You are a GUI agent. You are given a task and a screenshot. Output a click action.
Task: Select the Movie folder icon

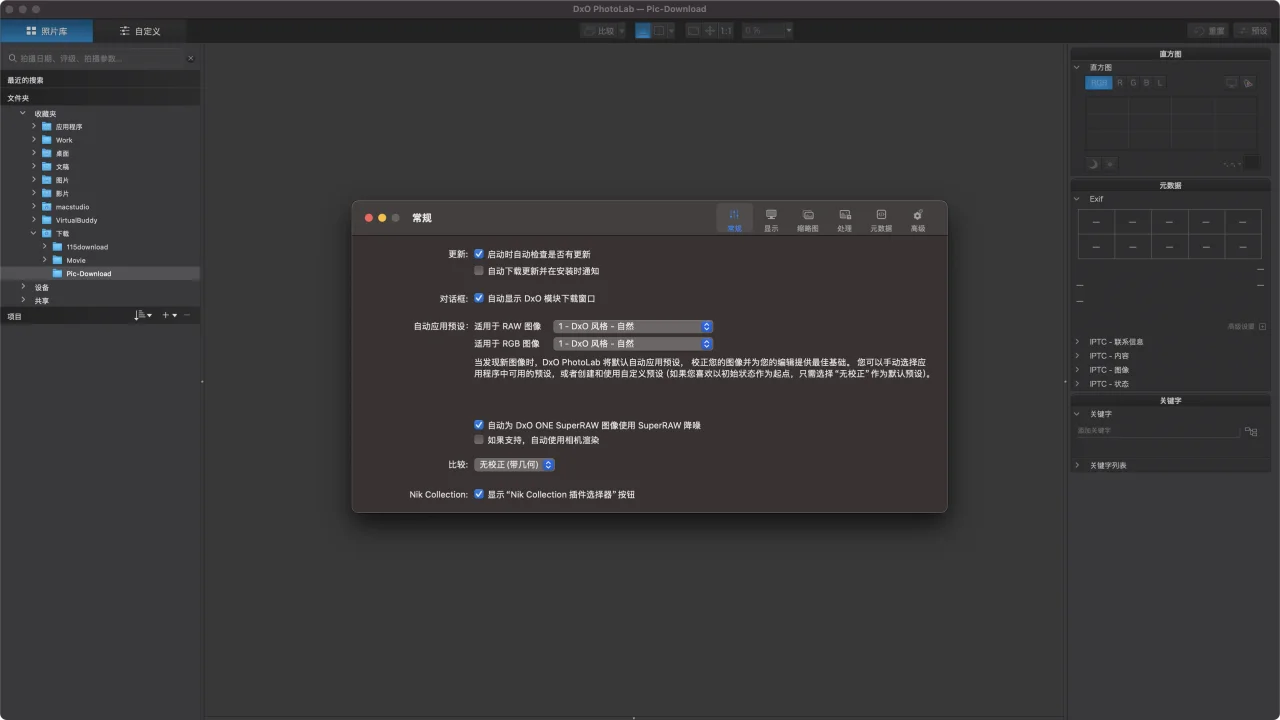point(57,260)
